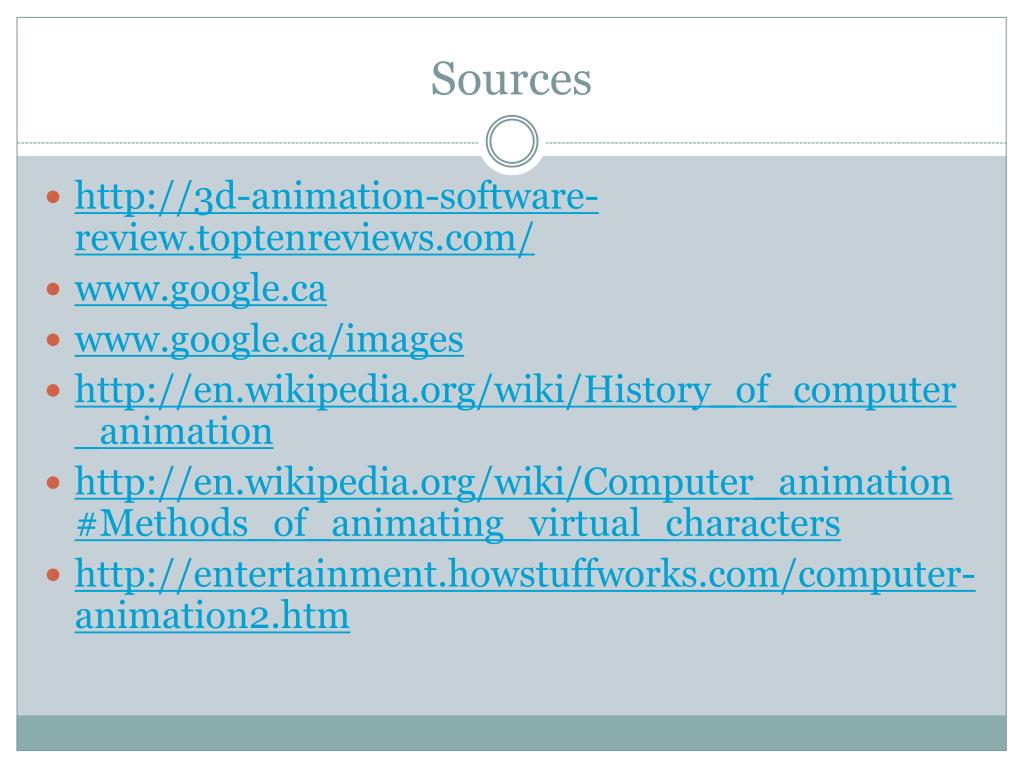
Task: Select the bullet before www.google.ca/images
Action: pyautogui.click(x=54, y=340)
